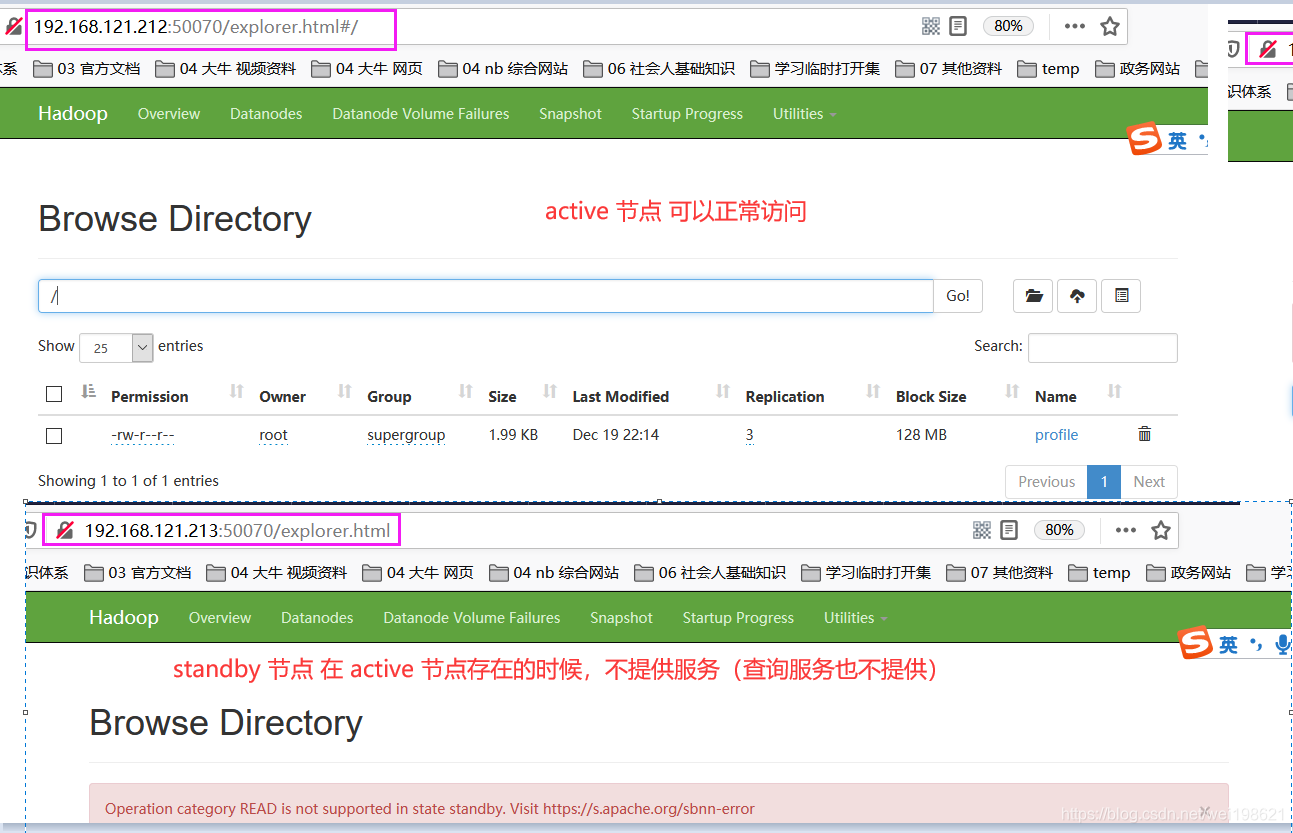1293x833 pixels.
Task: Open the page actions ellipsis in bottom browser
Action: (x=1126, y=530)
